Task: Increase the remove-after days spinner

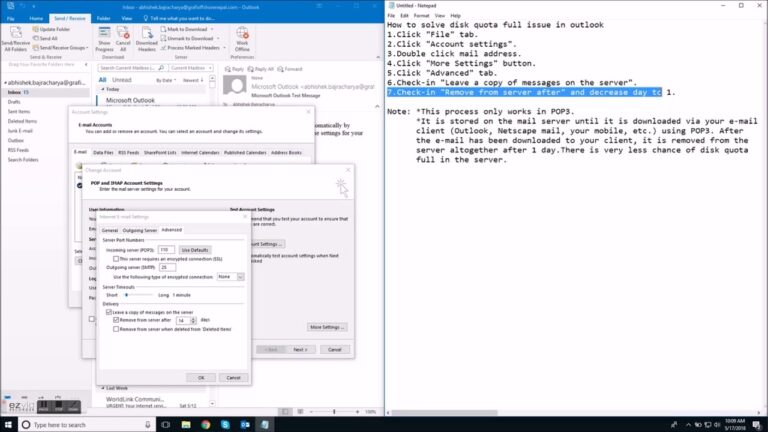Action: click(x=193, y=318)
